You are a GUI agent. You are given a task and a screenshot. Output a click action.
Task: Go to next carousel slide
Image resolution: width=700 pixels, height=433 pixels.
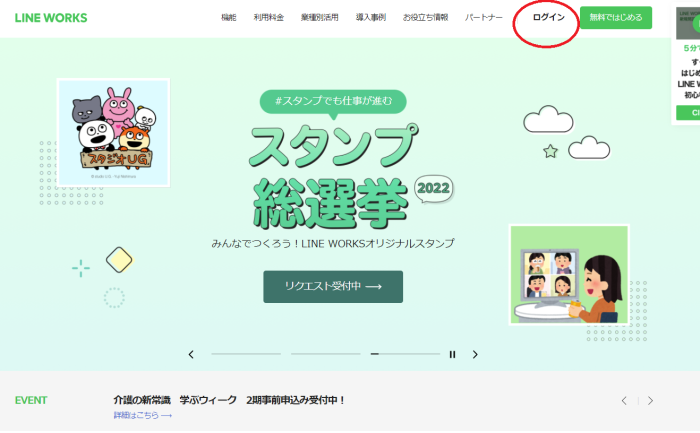click(x=475, y=354)
